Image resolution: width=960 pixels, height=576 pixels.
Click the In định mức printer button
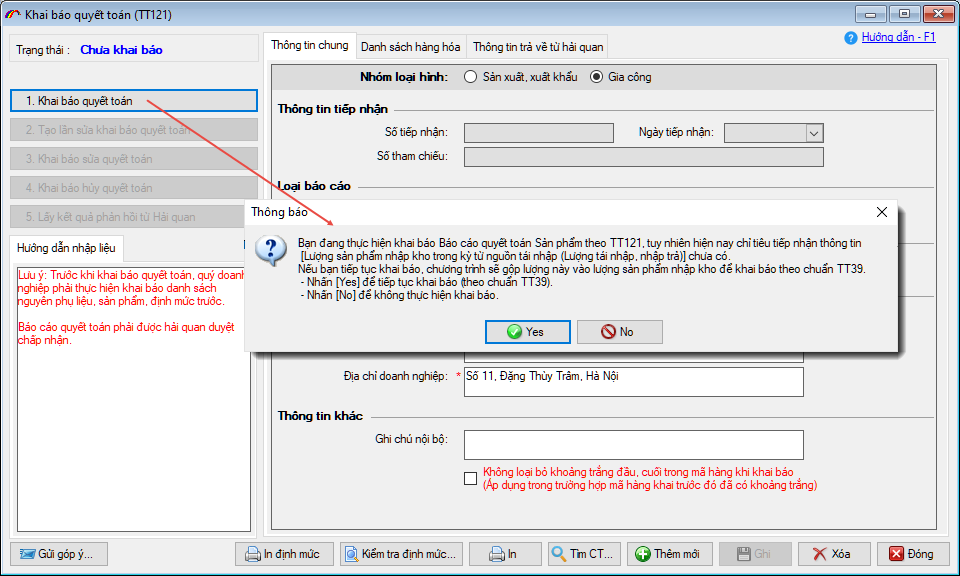click(x=283, y=554)
